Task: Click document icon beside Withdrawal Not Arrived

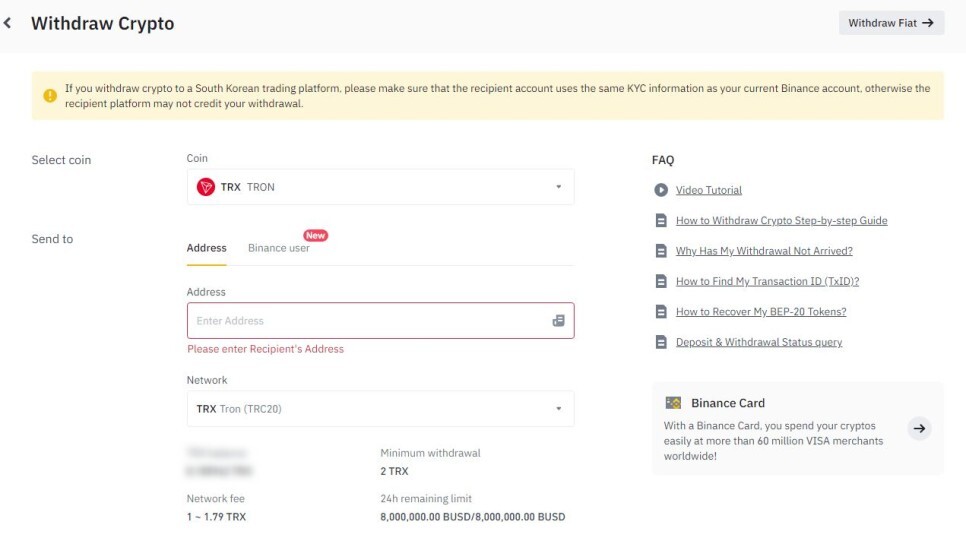Action: pyautogui.click(x=660, y=251)
